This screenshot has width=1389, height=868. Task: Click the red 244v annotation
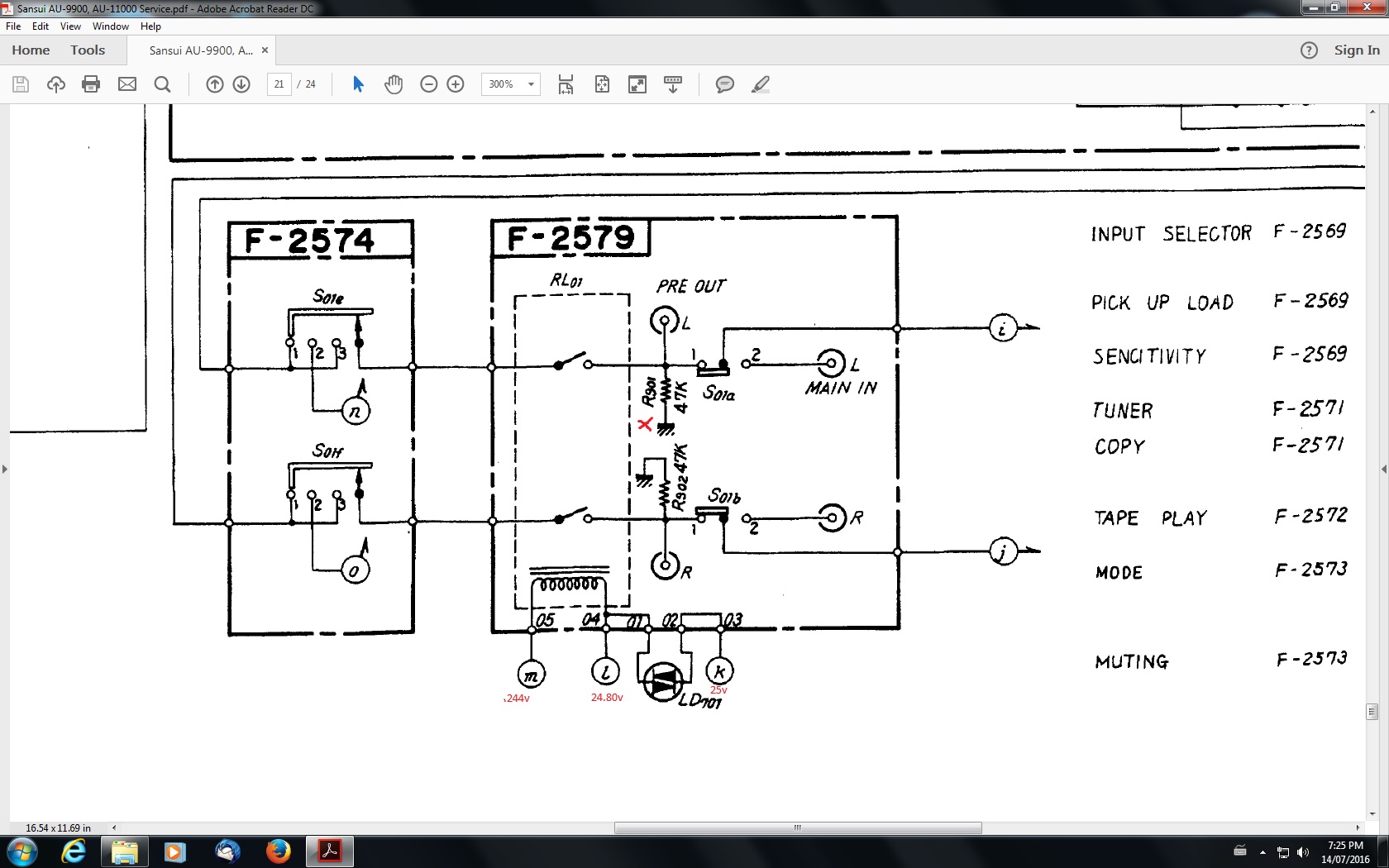point(517,699)
